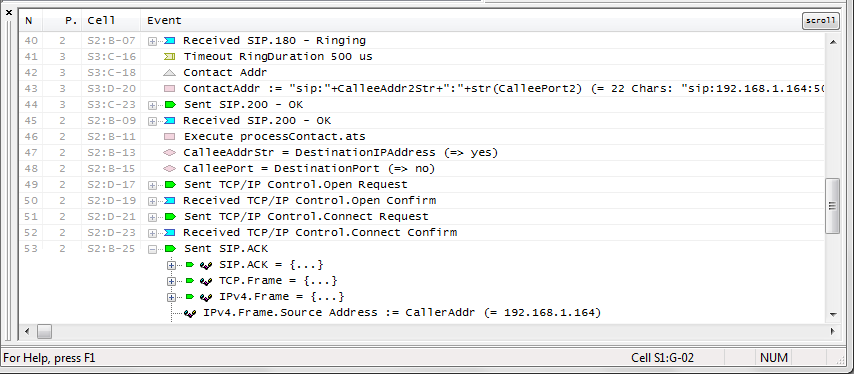Collapse the Sent SIP.ACK event
Image resolution: width=854 pixels, height=374 pixels.
152,249
